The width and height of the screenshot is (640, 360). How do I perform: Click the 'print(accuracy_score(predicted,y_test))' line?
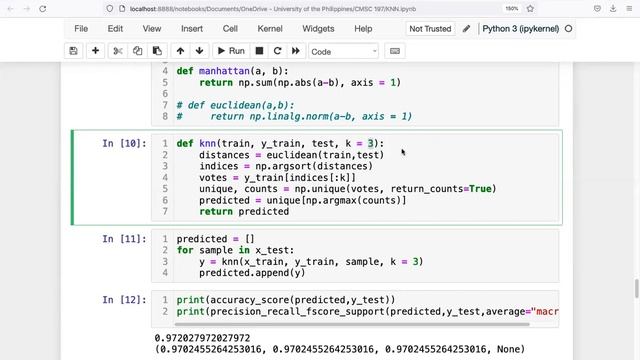pos(286,300)
